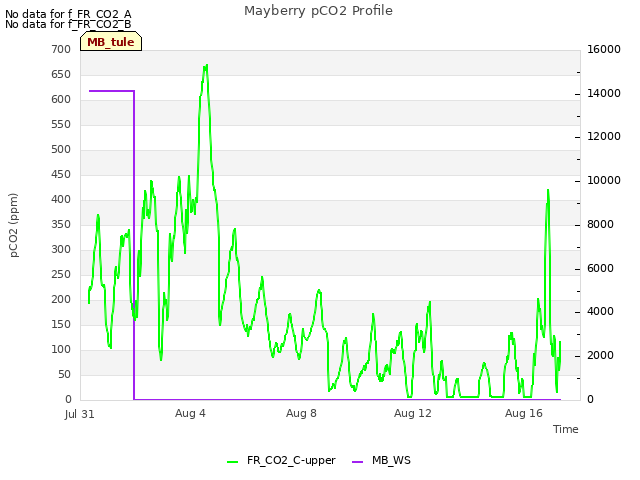Click the chart title Mayberry pCO2 Profile

(x=318, y=11)
